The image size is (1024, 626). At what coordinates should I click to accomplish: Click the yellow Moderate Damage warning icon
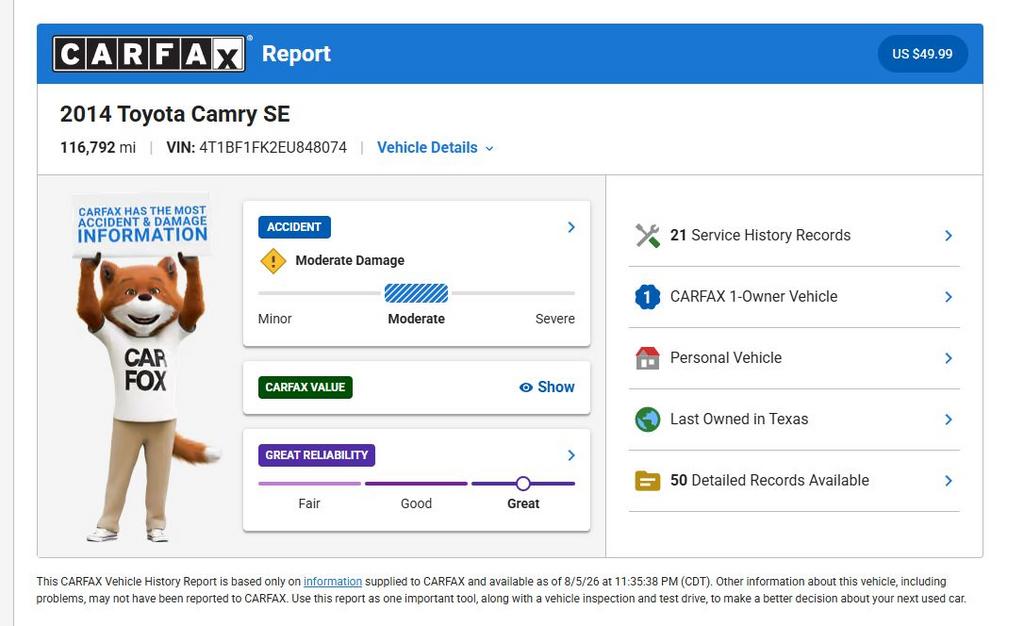tap(273, 261)
